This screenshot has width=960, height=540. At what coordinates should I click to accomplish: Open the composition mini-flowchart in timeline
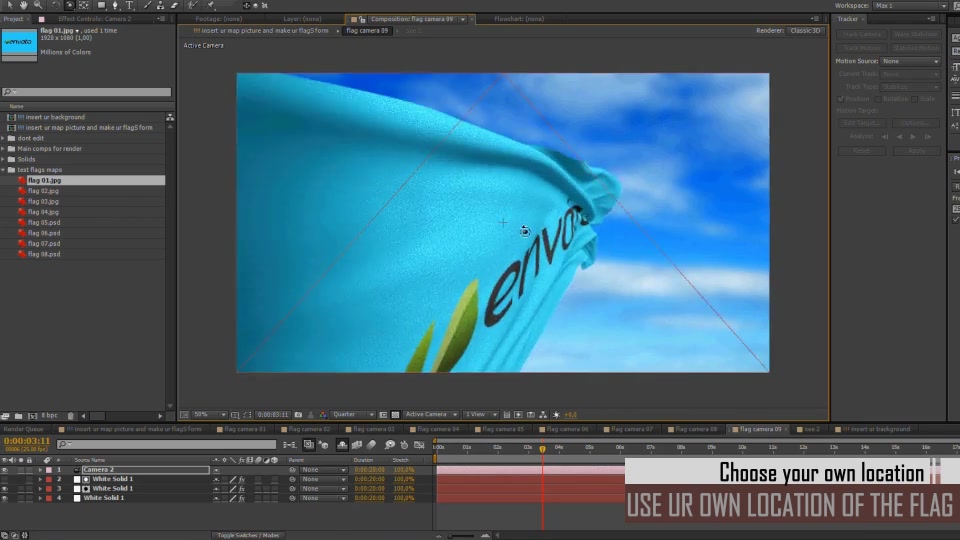tap(290, 444)
